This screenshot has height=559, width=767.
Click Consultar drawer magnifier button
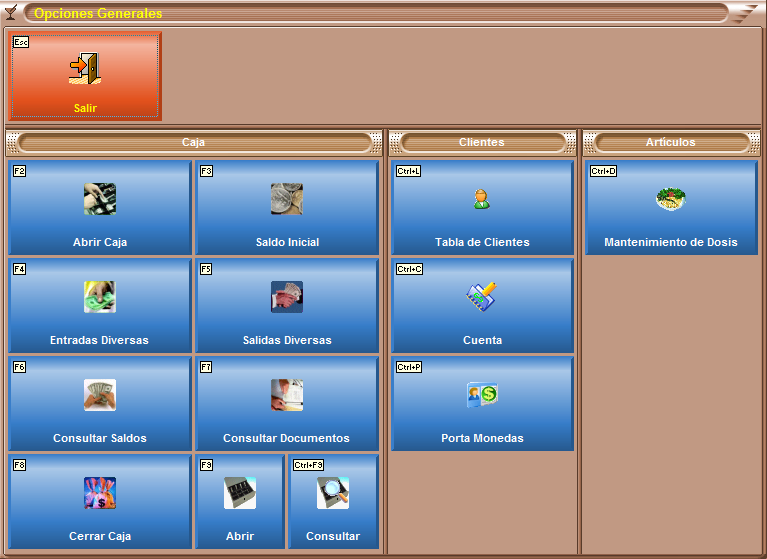(334, 502)
